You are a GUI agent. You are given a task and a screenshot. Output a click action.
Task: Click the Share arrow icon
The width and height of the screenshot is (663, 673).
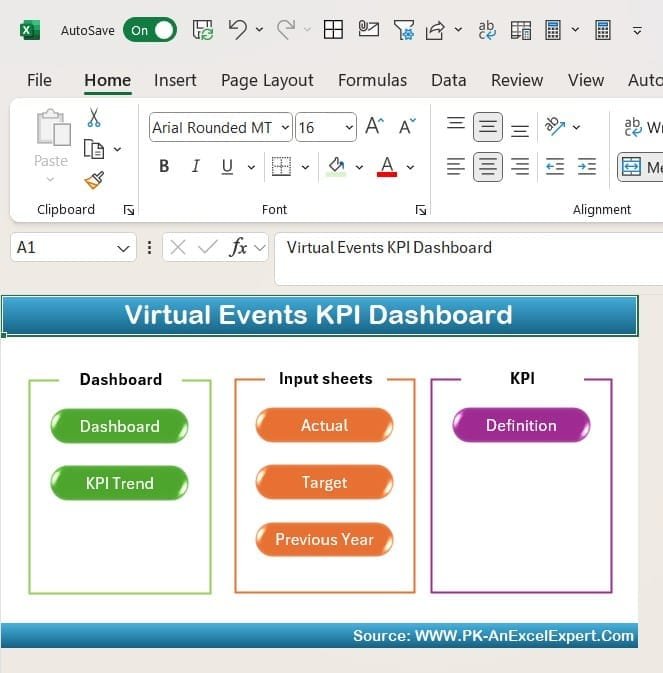(435, 30)
